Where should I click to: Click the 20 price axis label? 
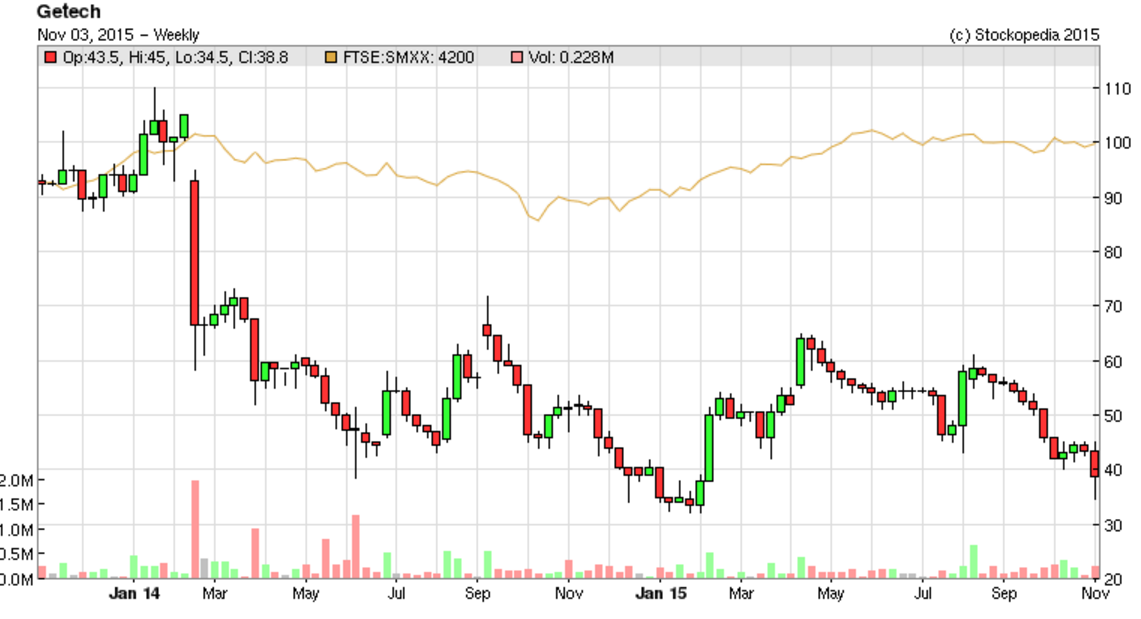coord(1112,580)
